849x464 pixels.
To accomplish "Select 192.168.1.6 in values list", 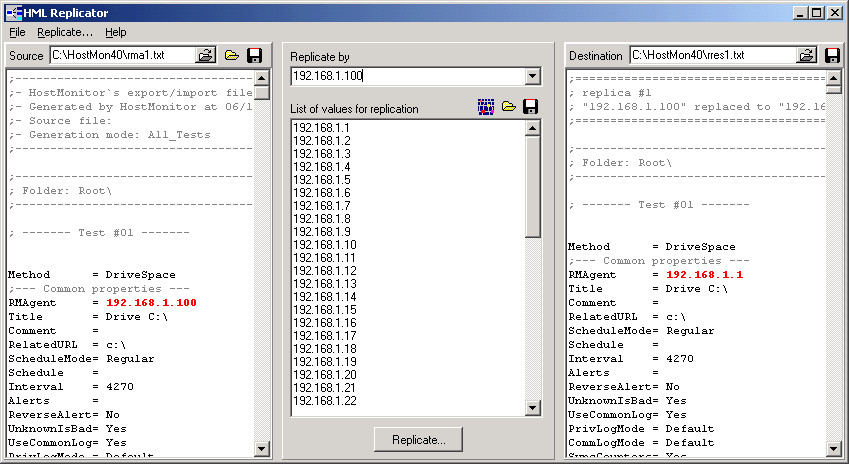I will click(x=322, y=193).
